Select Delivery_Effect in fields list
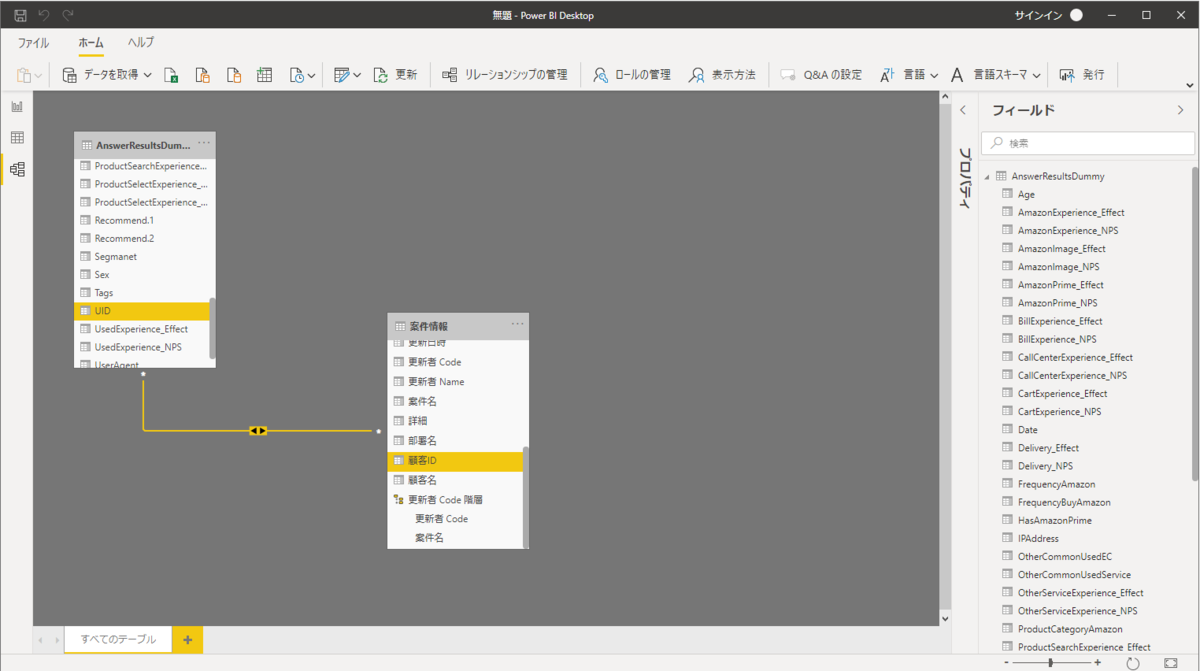Viewport: 1200px width, 671px height. [1048, 448]
